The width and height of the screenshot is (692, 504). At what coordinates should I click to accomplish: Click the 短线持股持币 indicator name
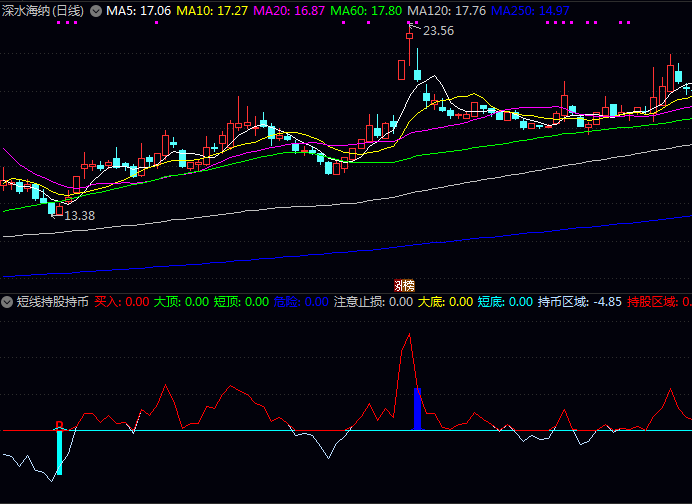click(52, 301)
